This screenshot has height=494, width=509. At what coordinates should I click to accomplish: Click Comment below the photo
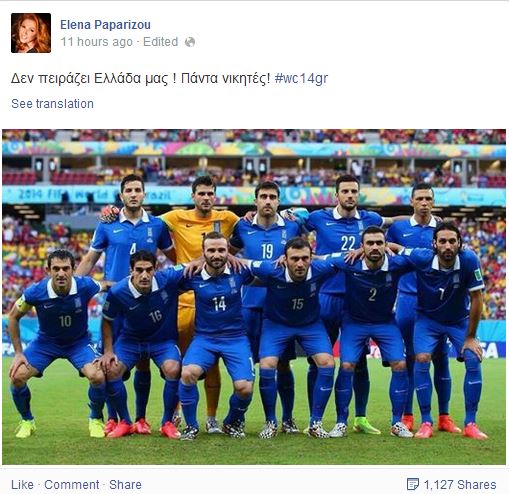pos(72,485)
